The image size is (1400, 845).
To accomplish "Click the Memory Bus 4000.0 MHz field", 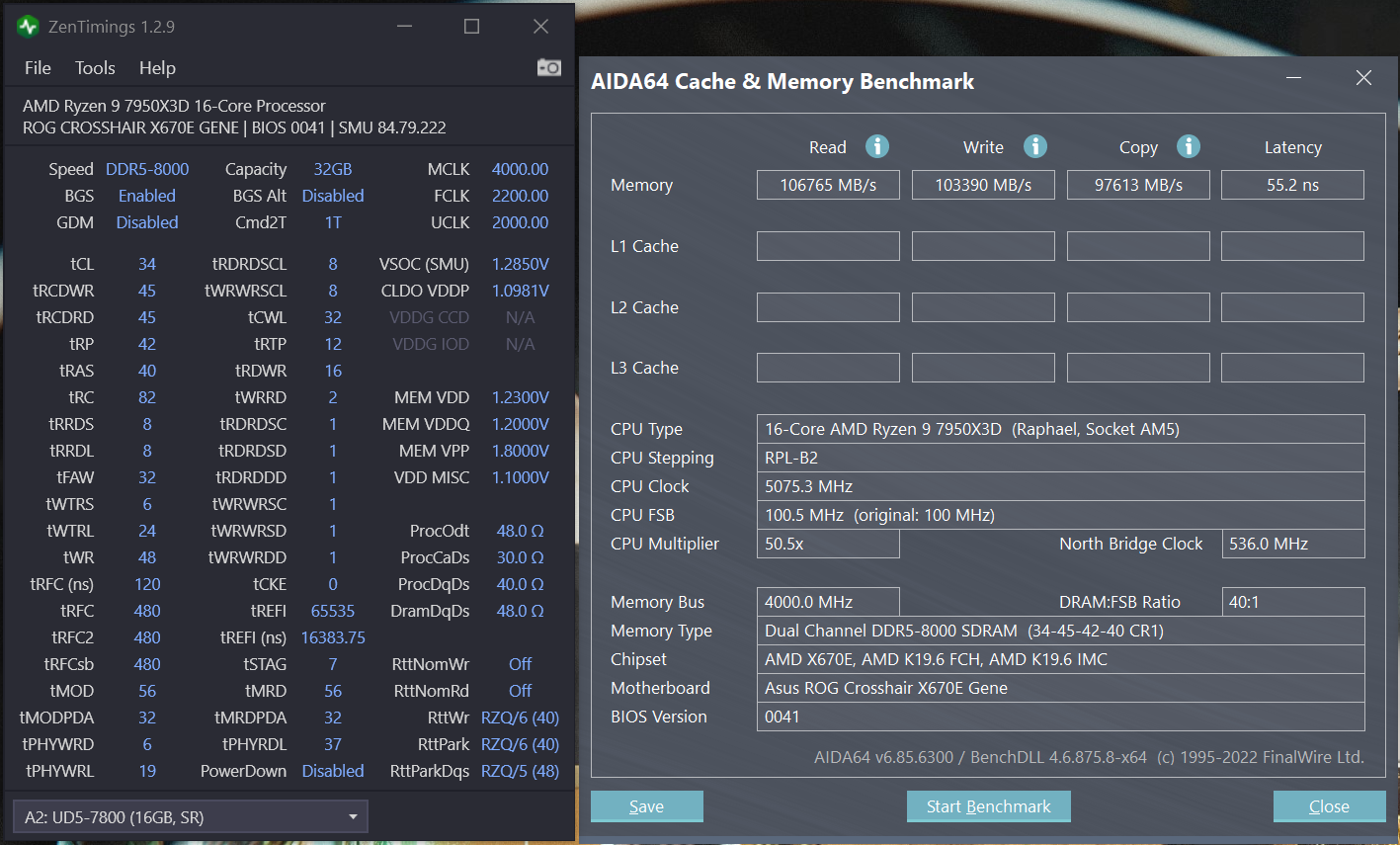I will 828,602.
